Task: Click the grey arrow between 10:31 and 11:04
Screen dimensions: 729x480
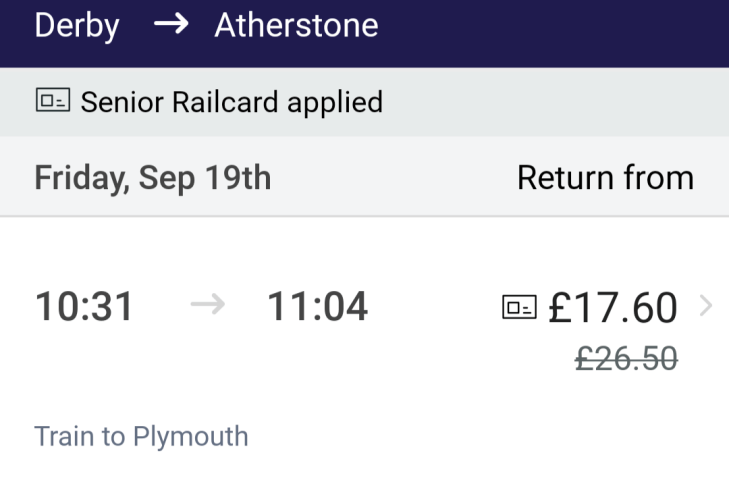Action: pyautogui.click(x=208, y=306)
